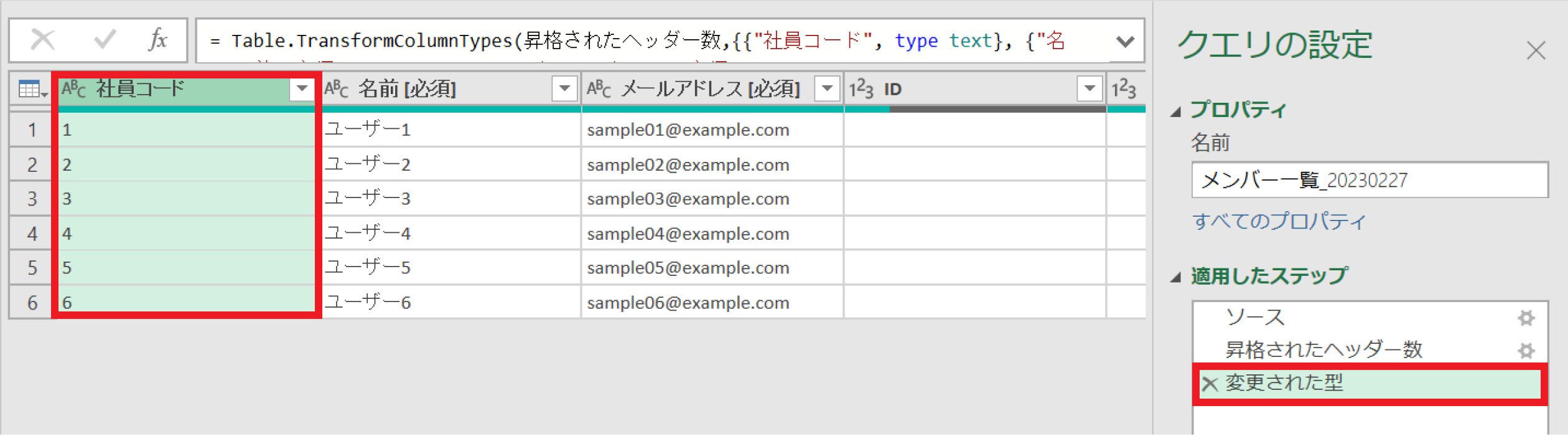Collapse the 適用したステップ section
Viewport: 1568px width, 436px height.
(1175, 278)
